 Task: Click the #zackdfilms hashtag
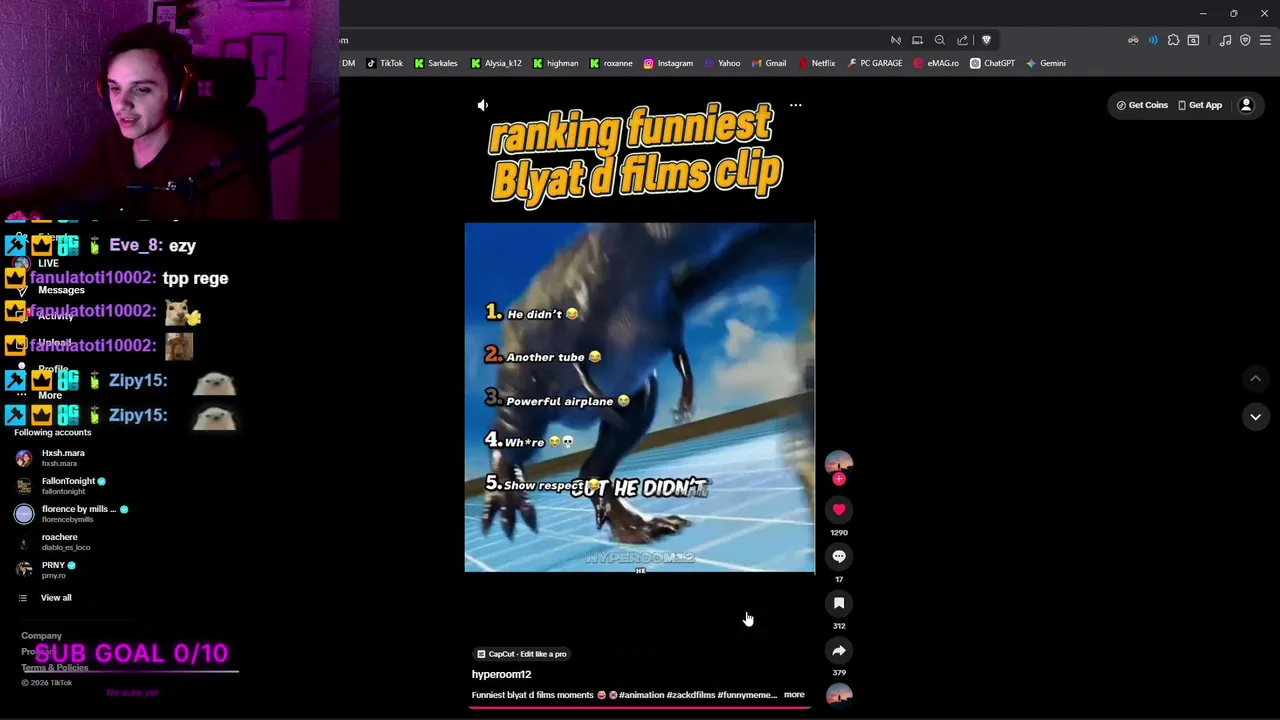pyautogui.click(x=691, y=695)
